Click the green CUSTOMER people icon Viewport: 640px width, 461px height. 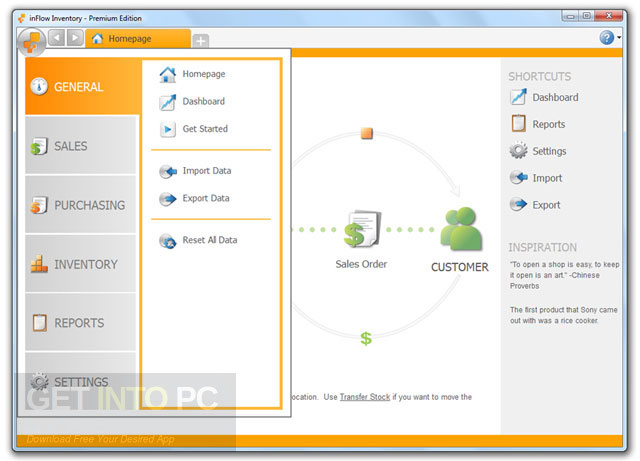(x=461, y=229)
